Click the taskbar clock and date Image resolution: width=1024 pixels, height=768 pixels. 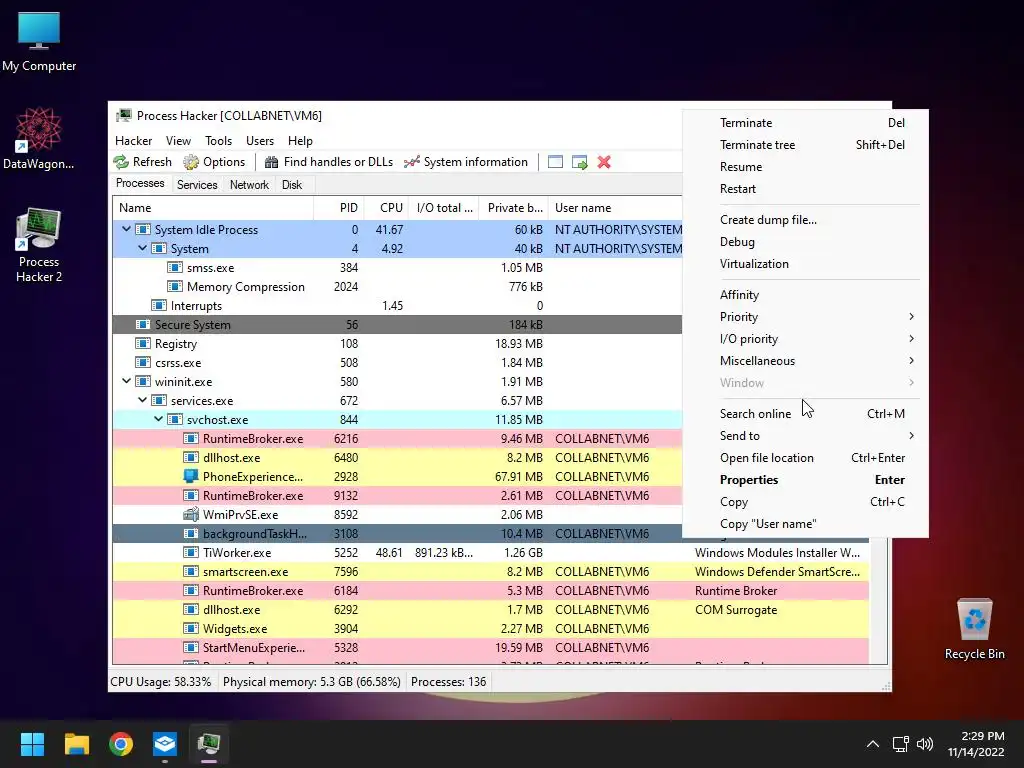tap(976, 744)
